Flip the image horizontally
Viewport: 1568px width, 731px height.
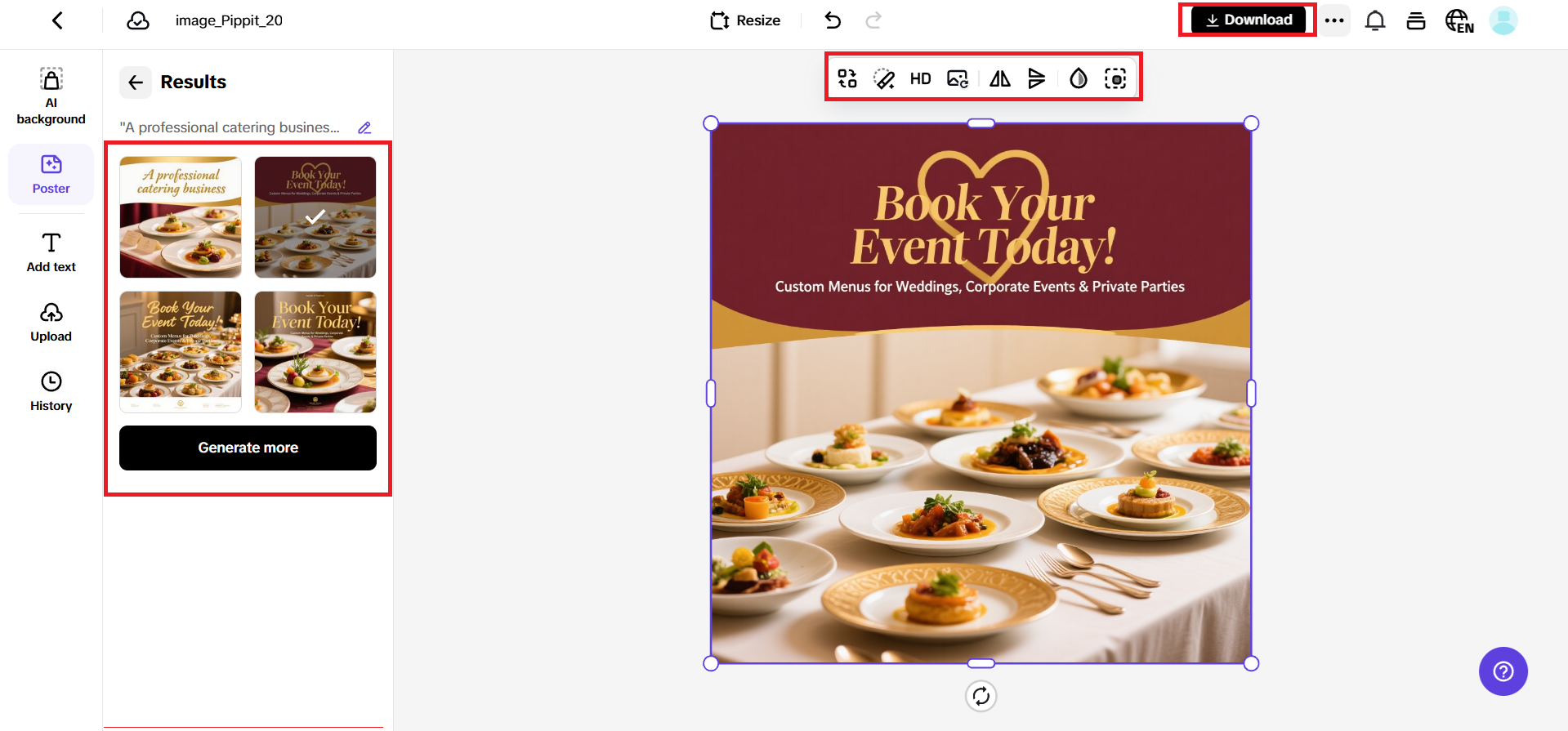click(x=1000, y=78)
